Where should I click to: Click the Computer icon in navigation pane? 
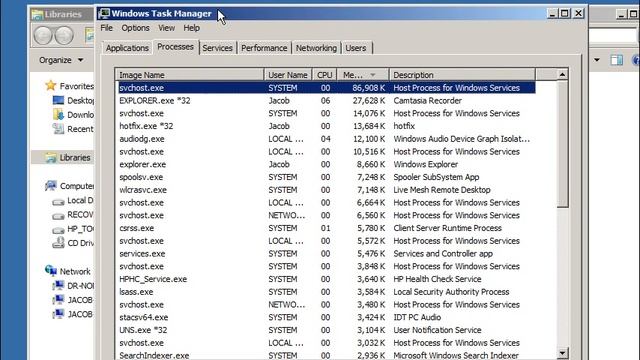pos(51,186)
